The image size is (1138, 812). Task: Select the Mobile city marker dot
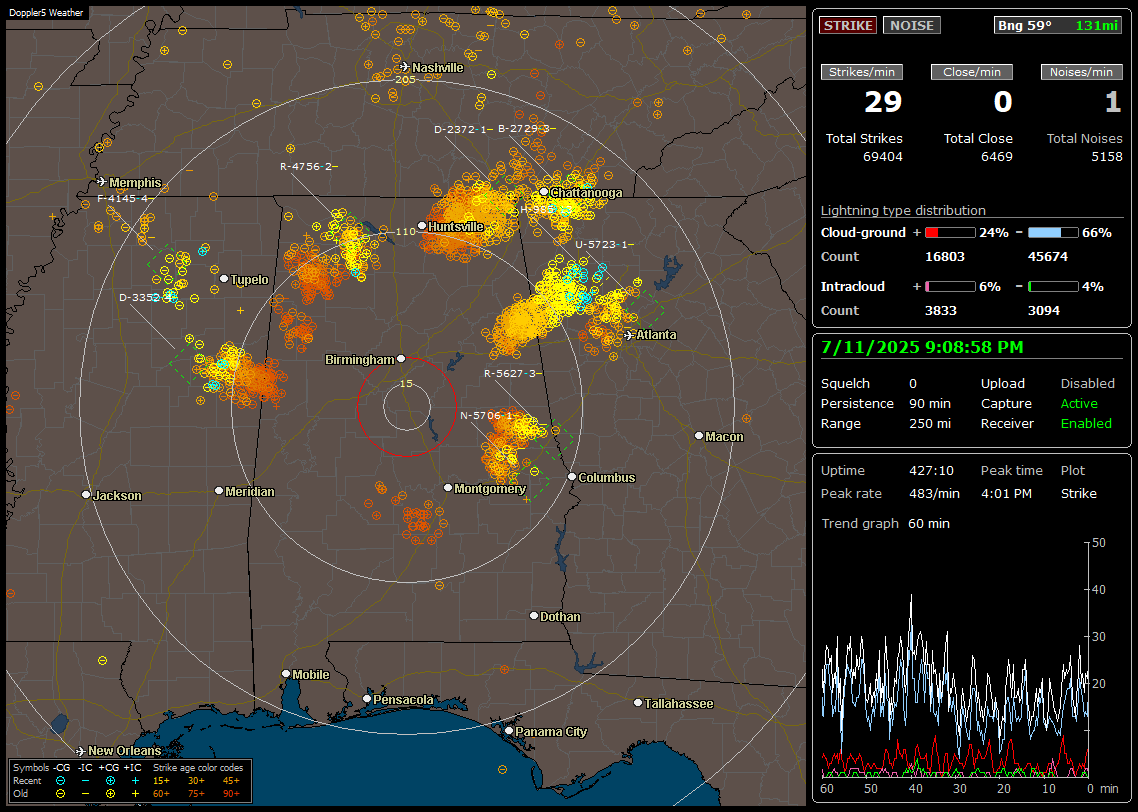pyautogui.click(x=286, y=673)
